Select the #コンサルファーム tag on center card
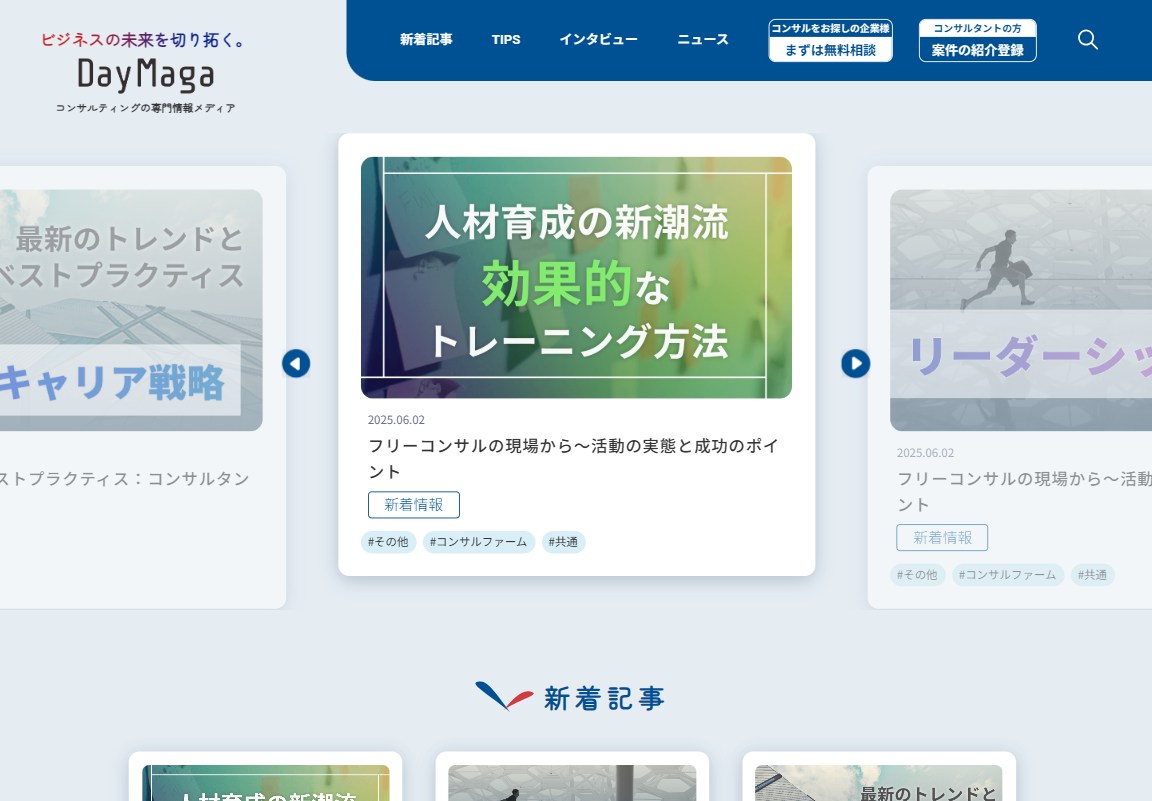1152x801 pixels. (478, 542)
